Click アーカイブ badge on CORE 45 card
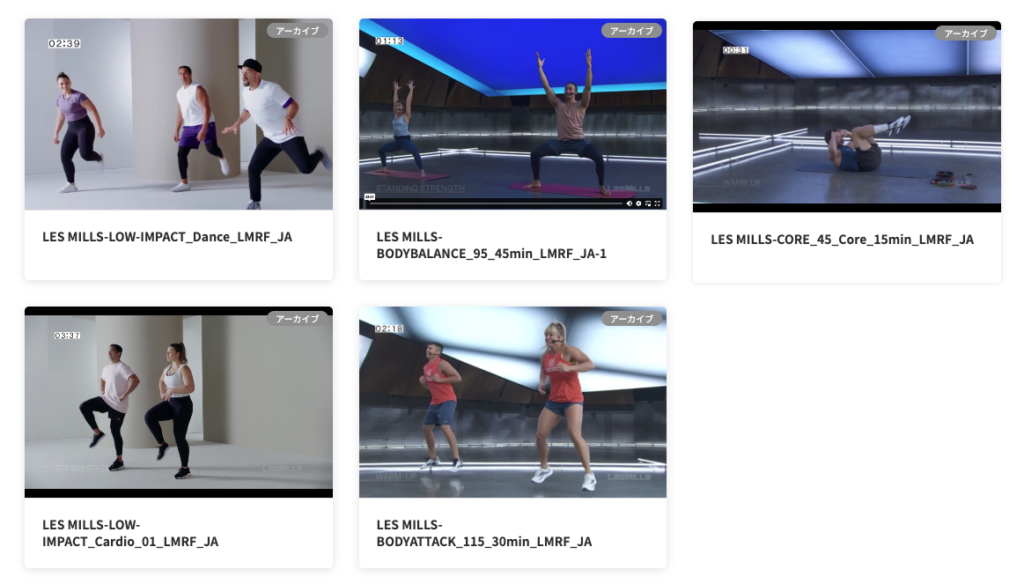 966,33
